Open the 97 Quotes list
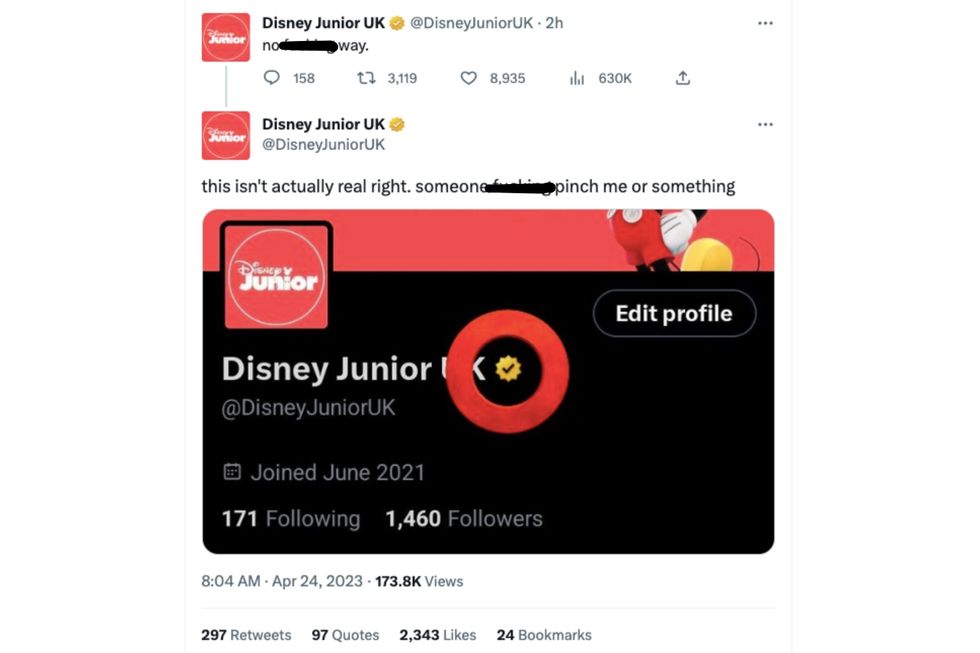This screenshot has width=980, height=653. point(345,635)
